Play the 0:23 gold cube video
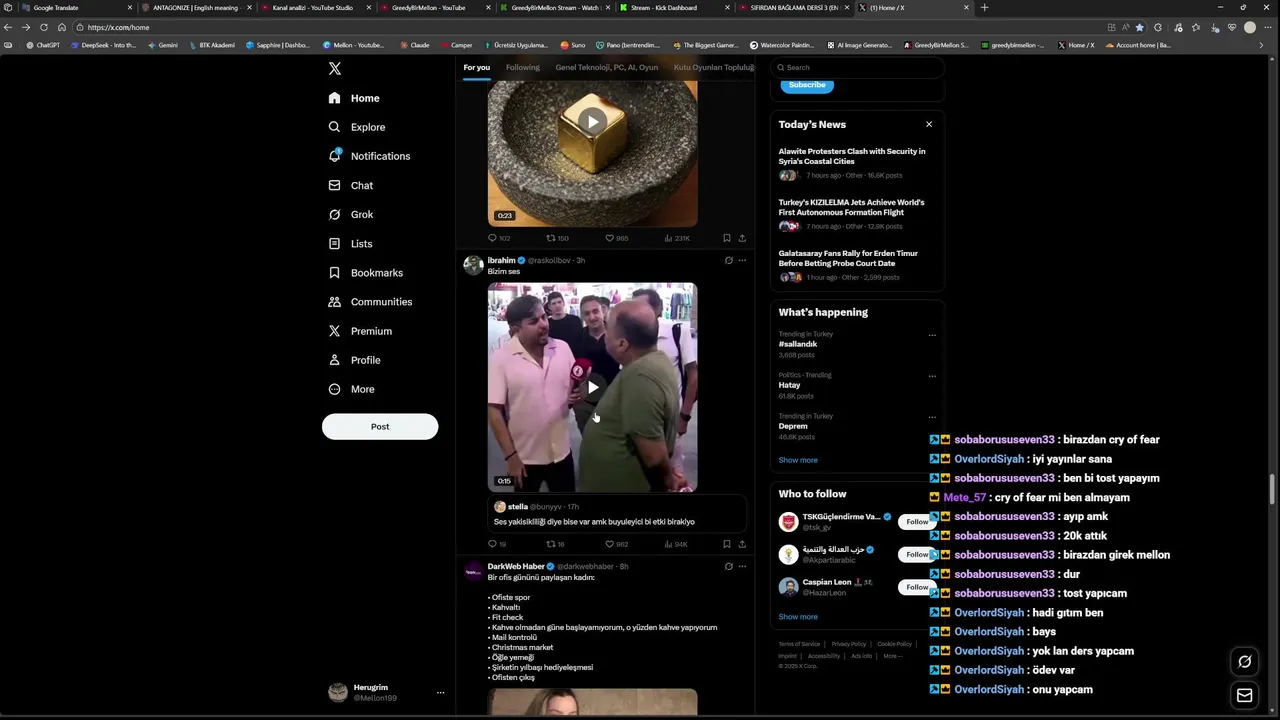The height and width of the screenshot is (720, 1280). 593,122
